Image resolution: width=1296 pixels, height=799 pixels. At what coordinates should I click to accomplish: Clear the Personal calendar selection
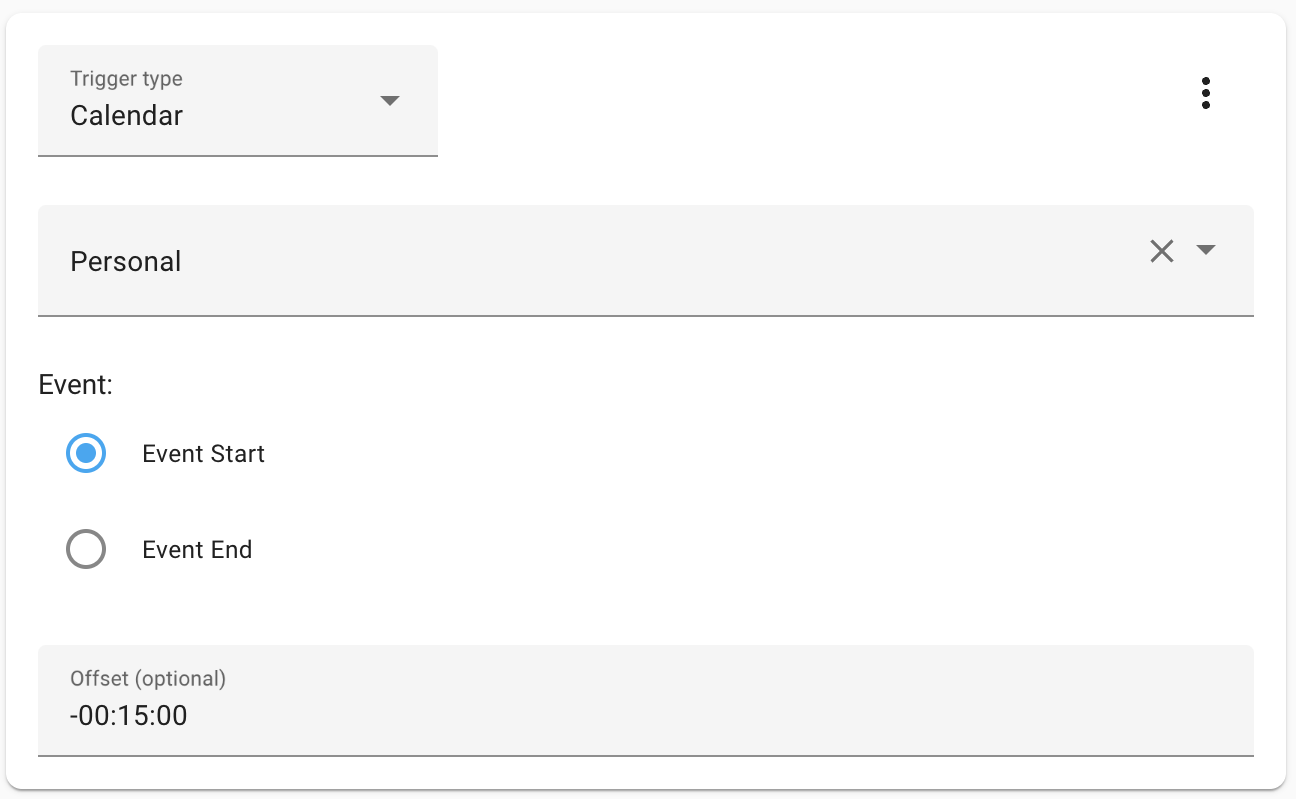[1161, 251]
